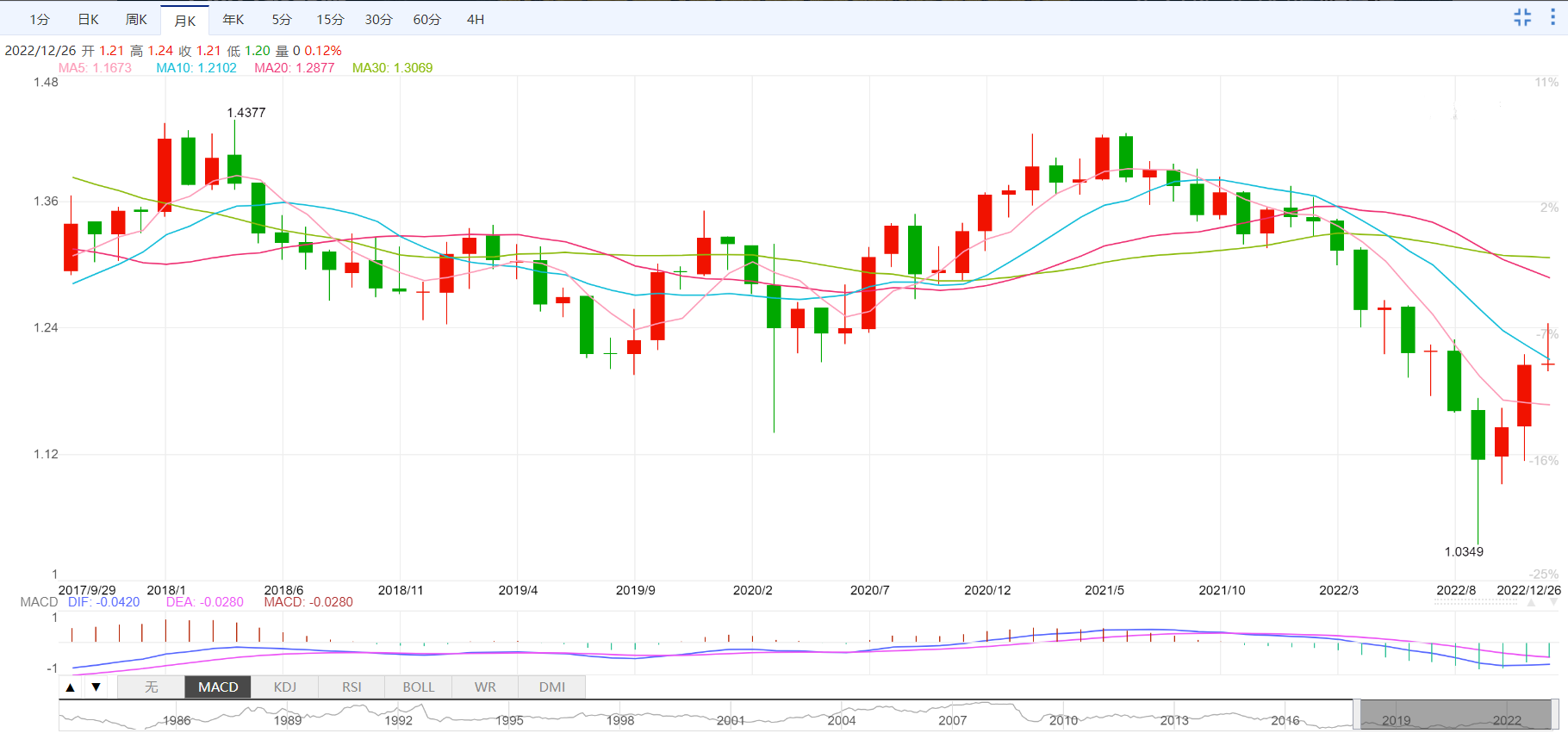Image resolution: width=1568 pixels, height=752 pixels.
Task: Open the three-dot more options menu
Action: click(x=1552, y=17)
